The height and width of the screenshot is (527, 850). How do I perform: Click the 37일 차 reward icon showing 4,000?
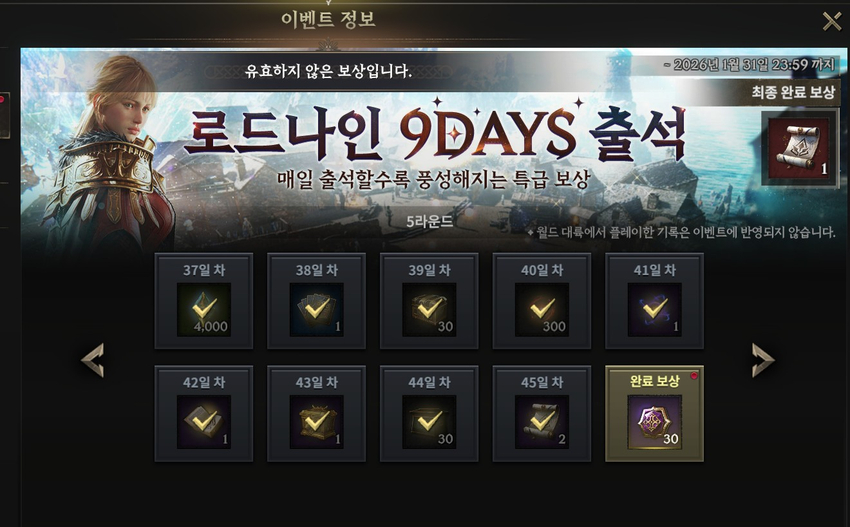point(204,310)
